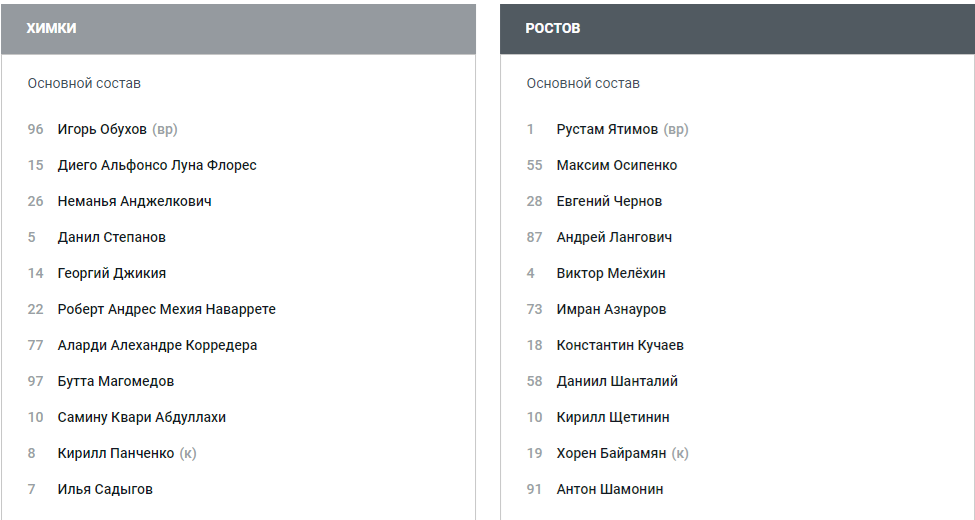This screenshot has width=975, height=520.
Task: Click the Ростов team header
Action: click(553, 28)
